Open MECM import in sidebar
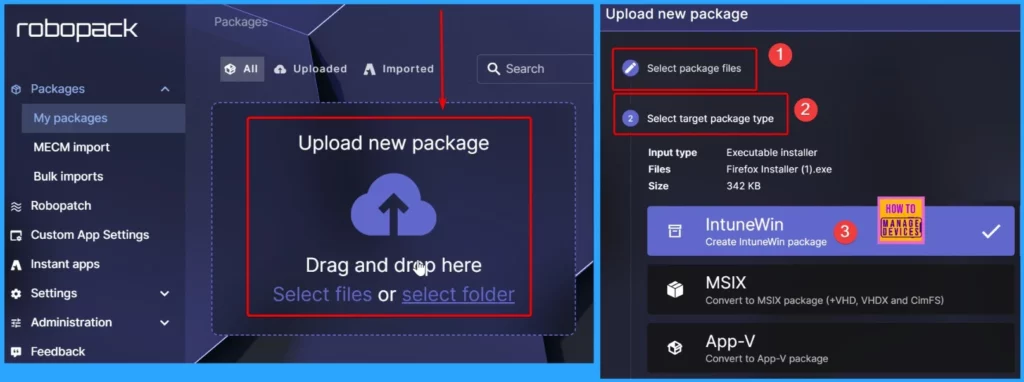This screenshot has height=382, width=1024. [72, 148]
